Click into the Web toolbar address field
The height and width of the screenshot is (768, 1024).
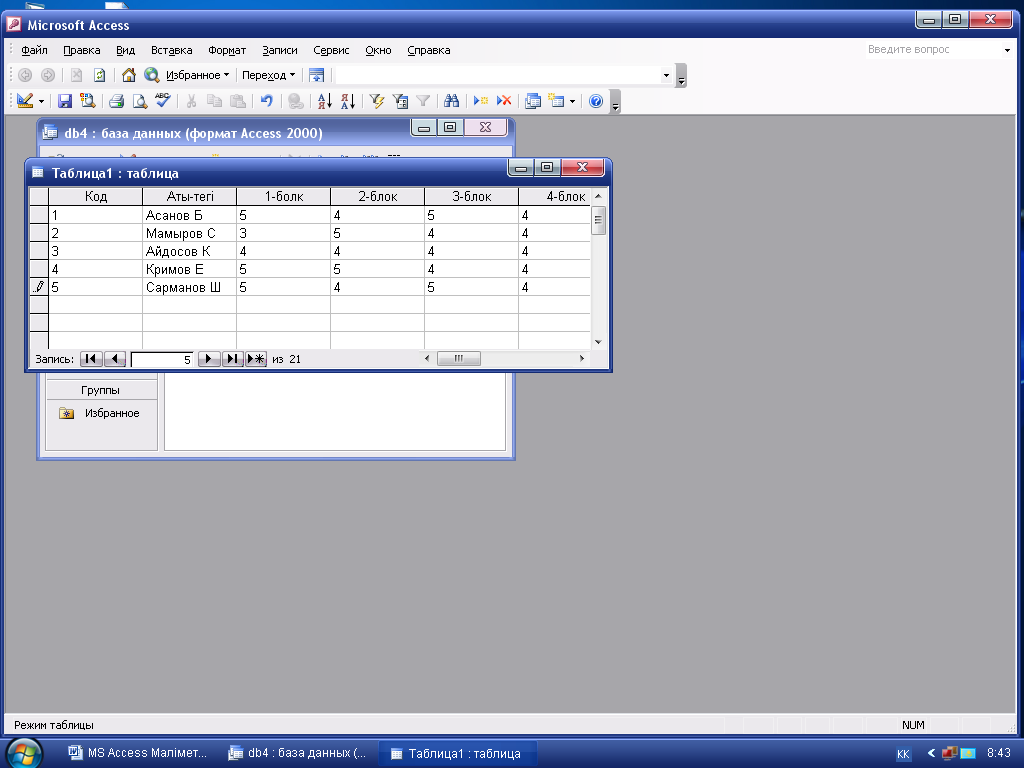pos(498,75)
